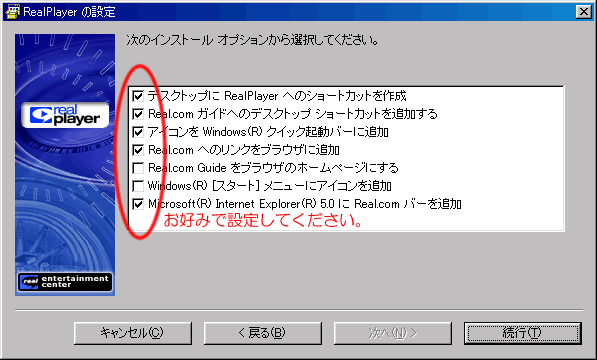This screenshot has height=360, width=597.
Task: Click the real player logo in the sidebar
Action: tap(65, 115)
